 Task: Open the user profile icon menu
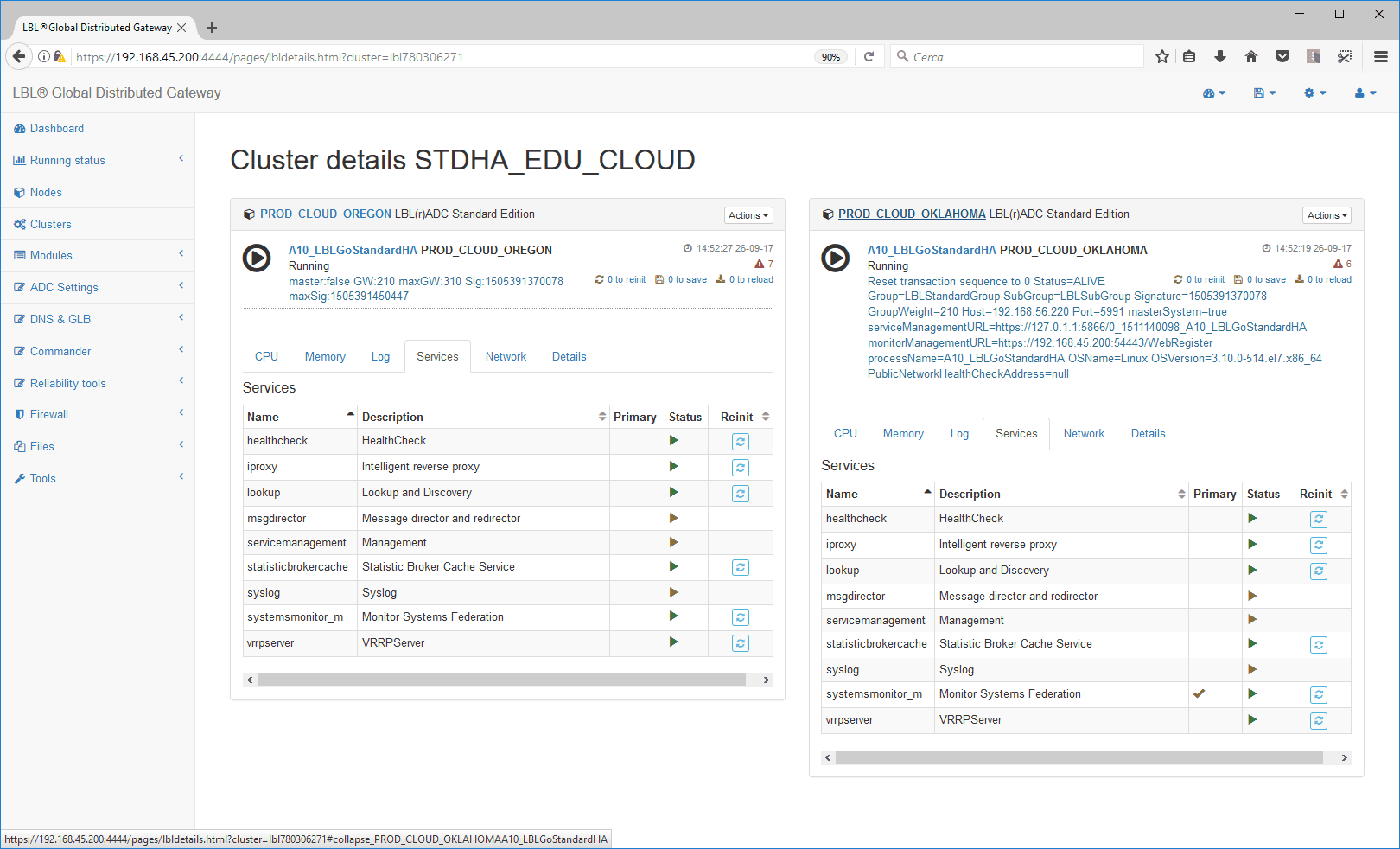pos(1365,93)
